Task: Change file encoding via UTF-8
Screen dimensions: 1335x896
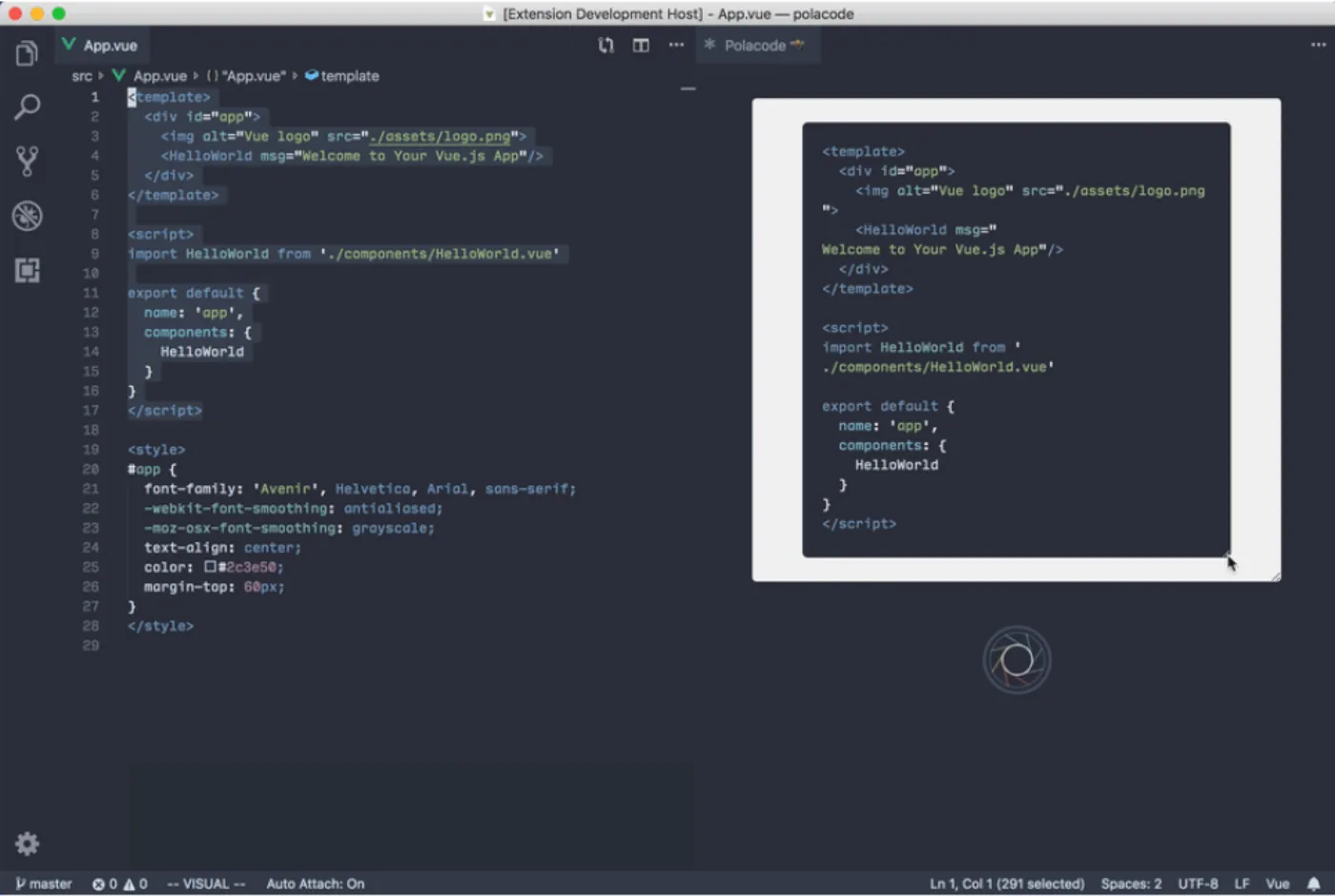Action: (x=1198, y=884)
